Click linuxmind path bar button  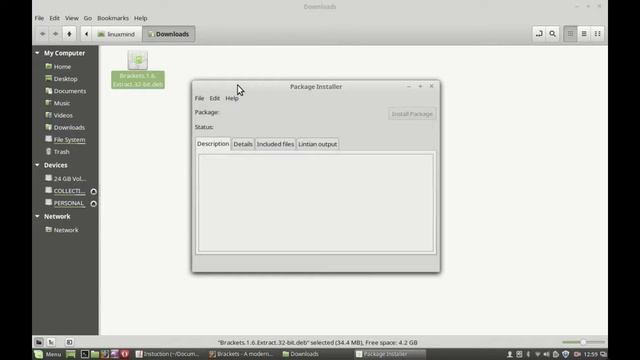tap(116, 34)
